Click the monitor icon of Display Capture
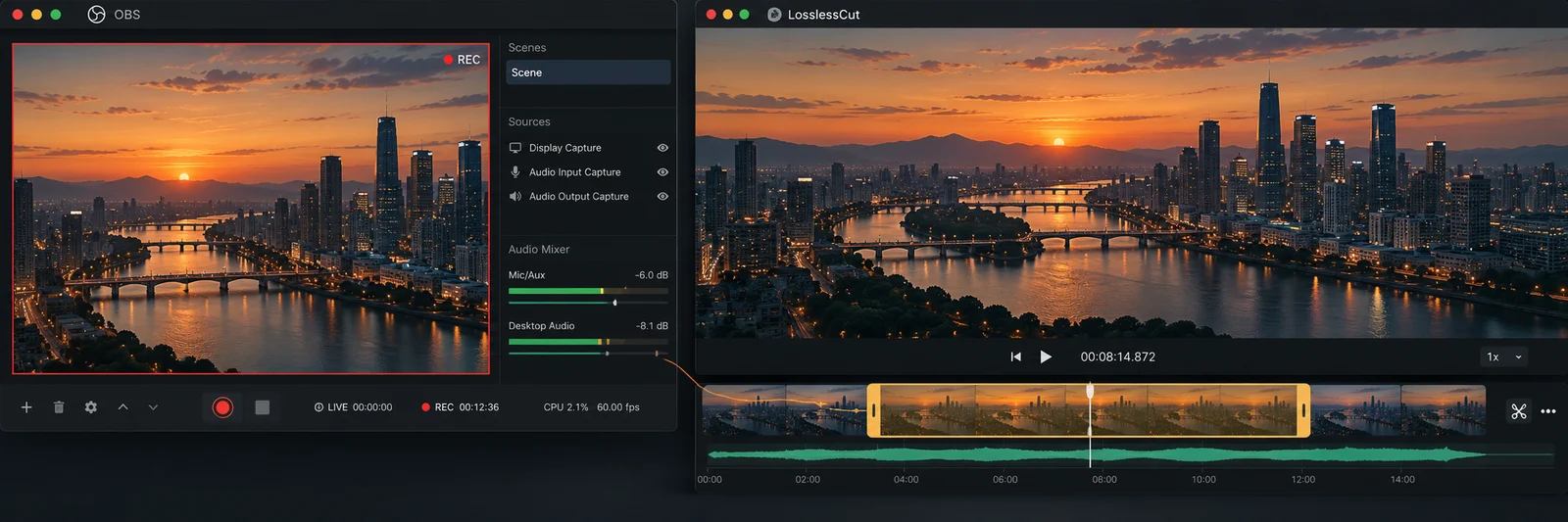 click(x=515, y=148)
